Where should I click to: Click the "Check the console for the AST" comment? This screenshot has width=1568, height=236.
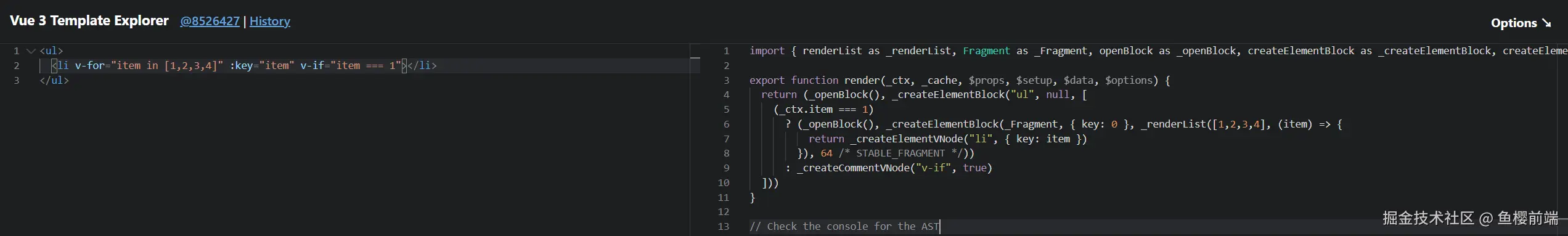[844, 226]
